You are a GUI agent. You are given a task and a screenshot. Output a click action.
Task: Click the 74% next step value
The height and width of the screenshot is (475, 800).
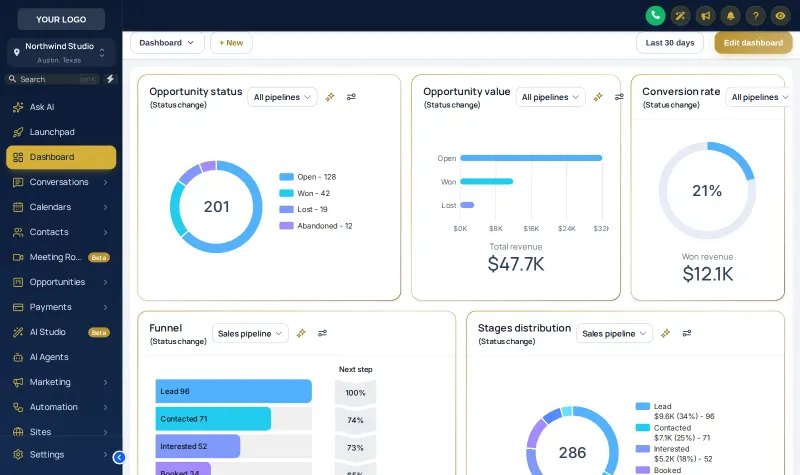(x=355, y=420)
